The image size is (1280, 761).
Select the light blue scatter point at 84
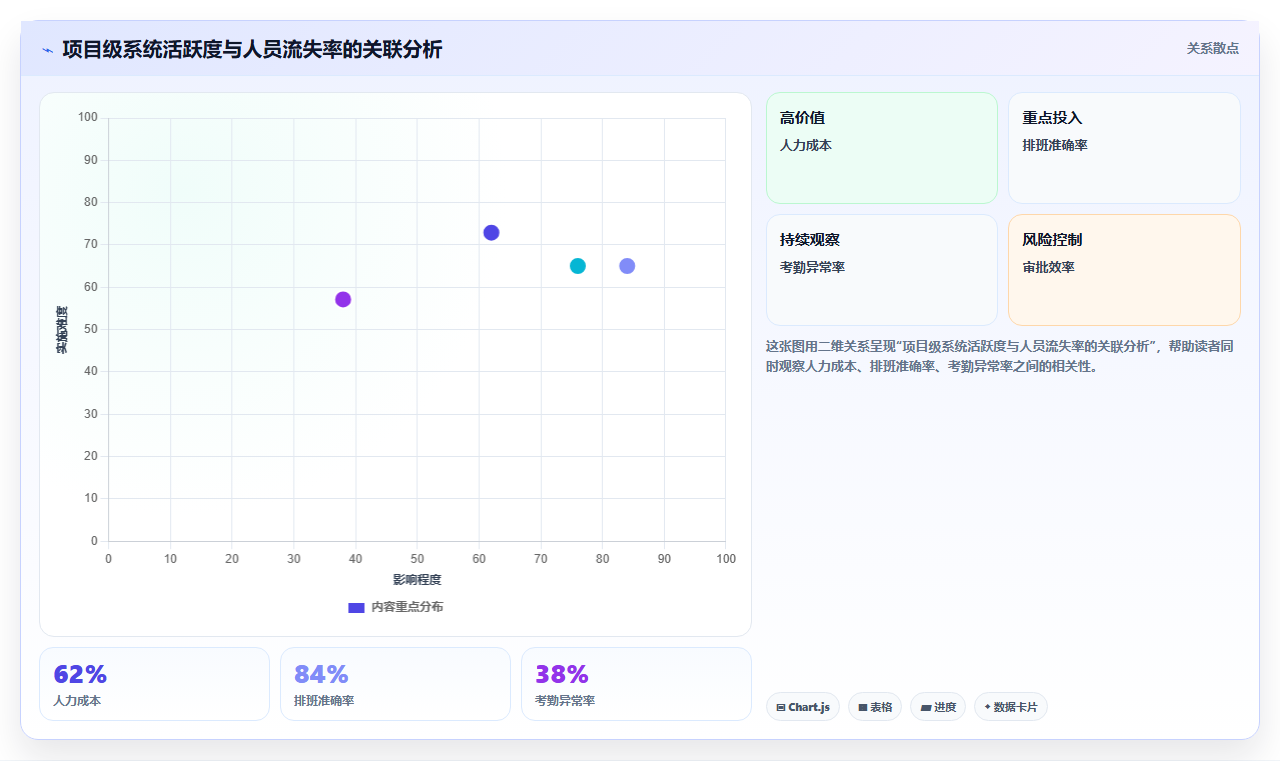click(x=627, y=266)
